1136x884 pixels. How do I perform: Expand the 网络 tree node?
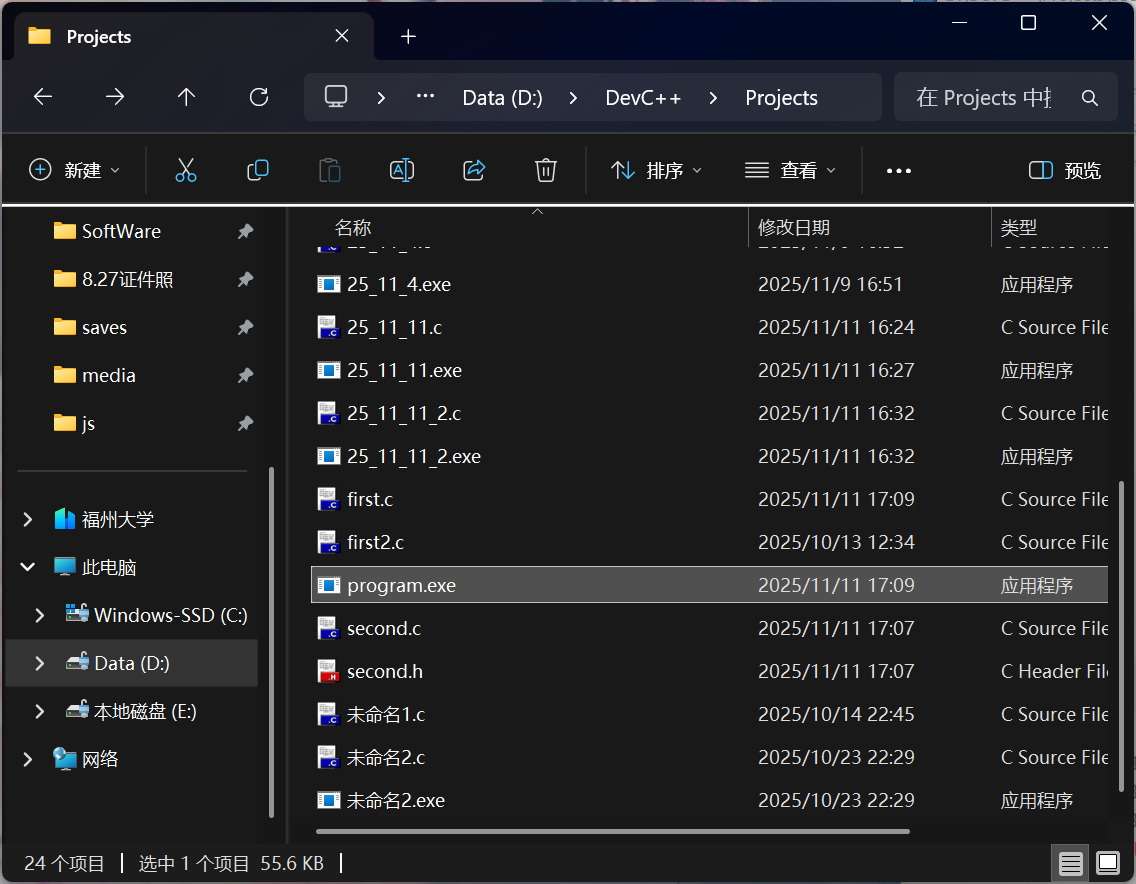click(x=28, y=759)
